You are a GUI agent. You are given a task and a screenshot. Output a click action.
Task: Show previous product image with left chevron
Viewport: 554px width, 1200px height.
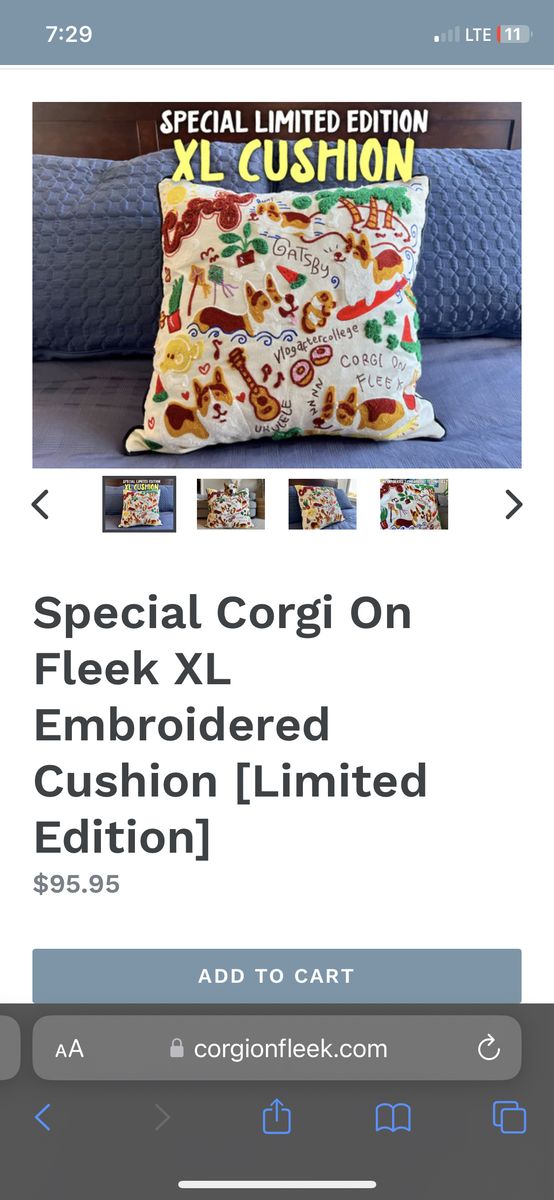click(x=40, y=504)
